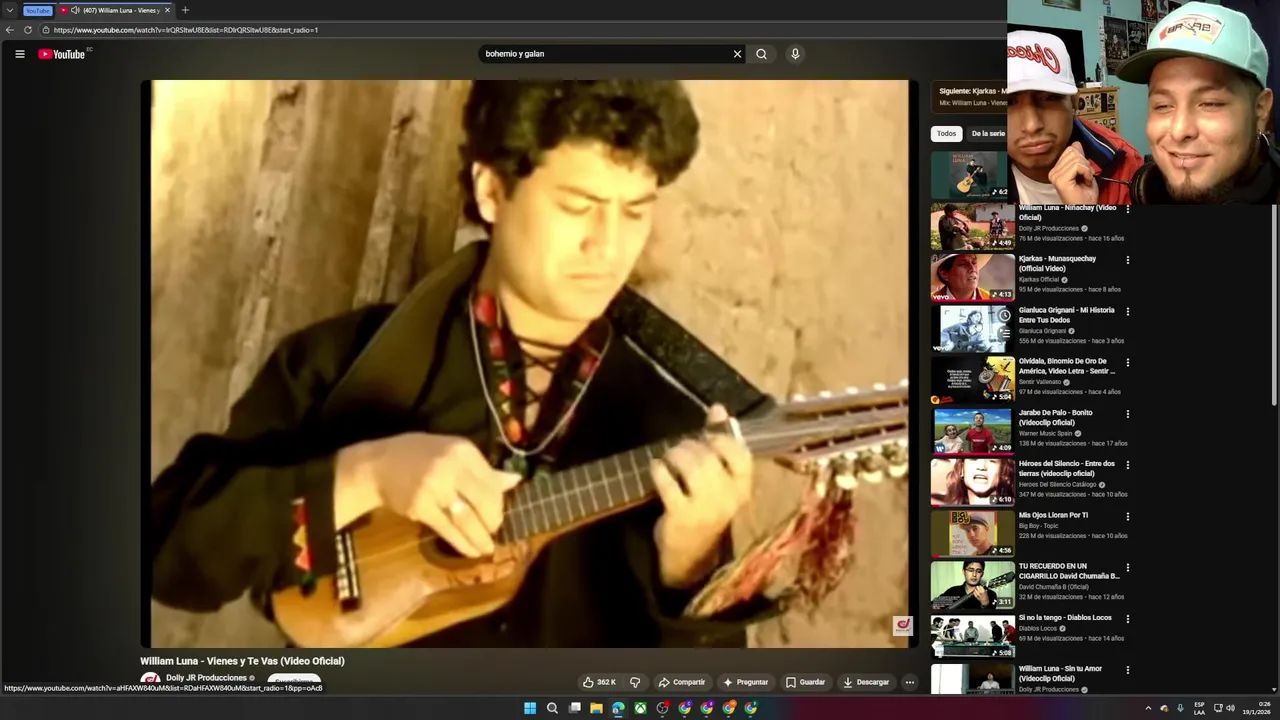Run the search with the magnifier button
This screenshot has width=1280, height=720.
(x=761, y=54)
